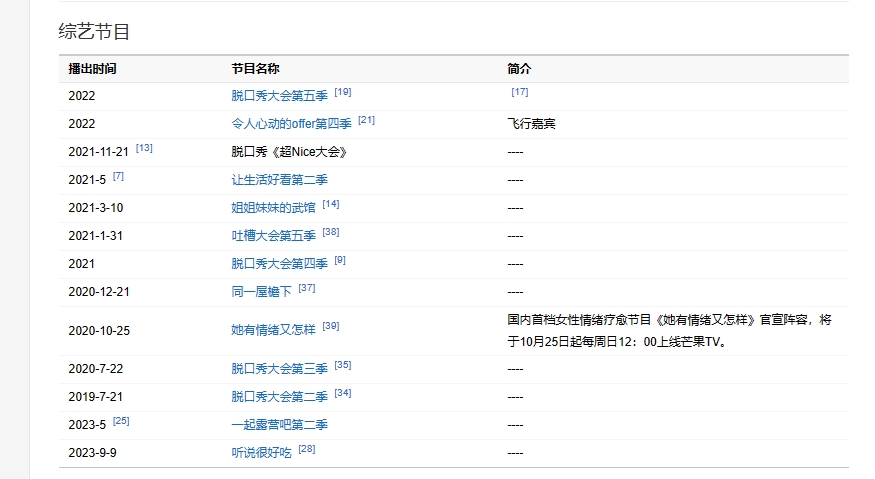The image size is (875, 479).
Task: Open the 令人心动的offer第四季 link
Action: (291, 124)
